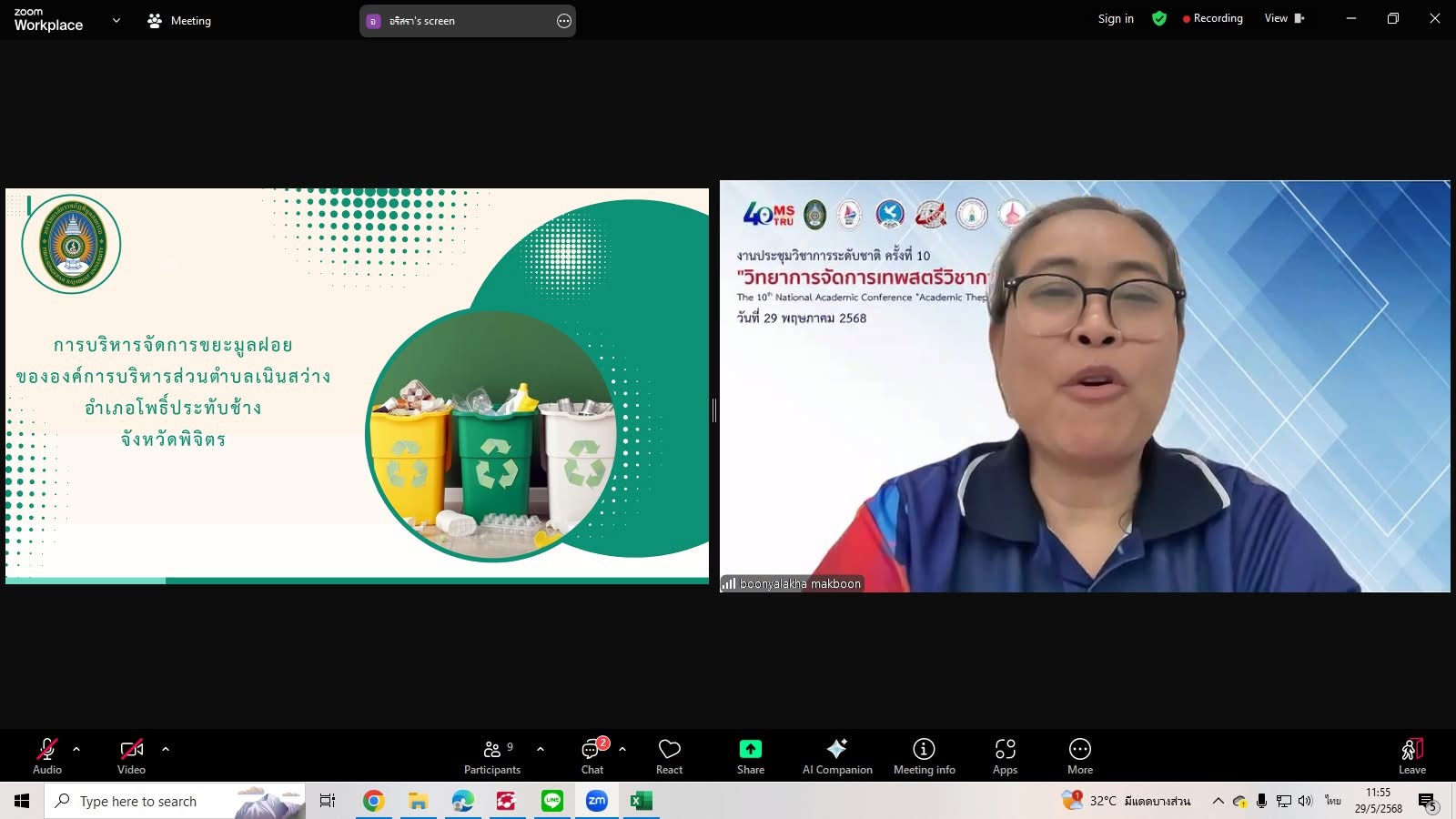Leave the meeting
Image resolution: width=1456 pixels, height=819 pixels.
pos(1411,755)
